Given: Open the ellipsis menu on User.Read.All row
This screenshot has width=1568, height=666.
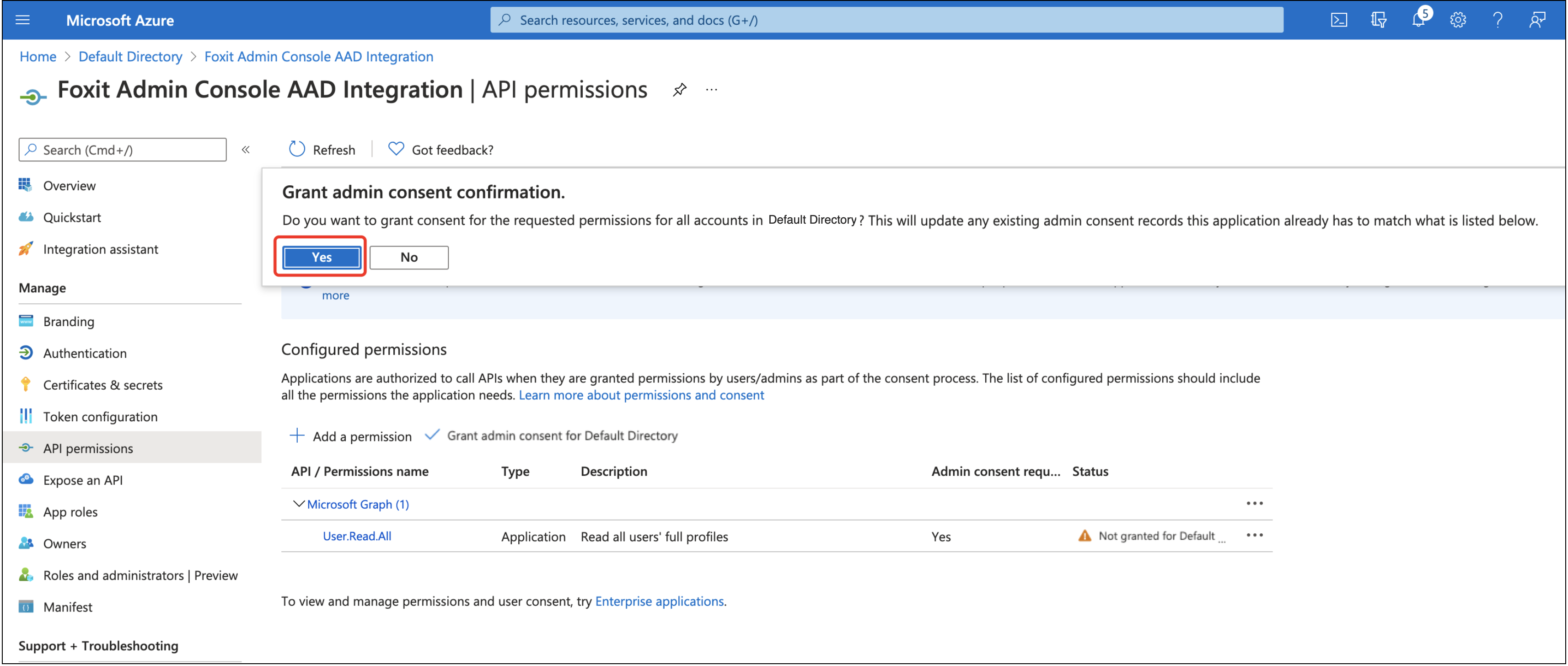Looking at the screenshot, I should tap(1255, 535).
